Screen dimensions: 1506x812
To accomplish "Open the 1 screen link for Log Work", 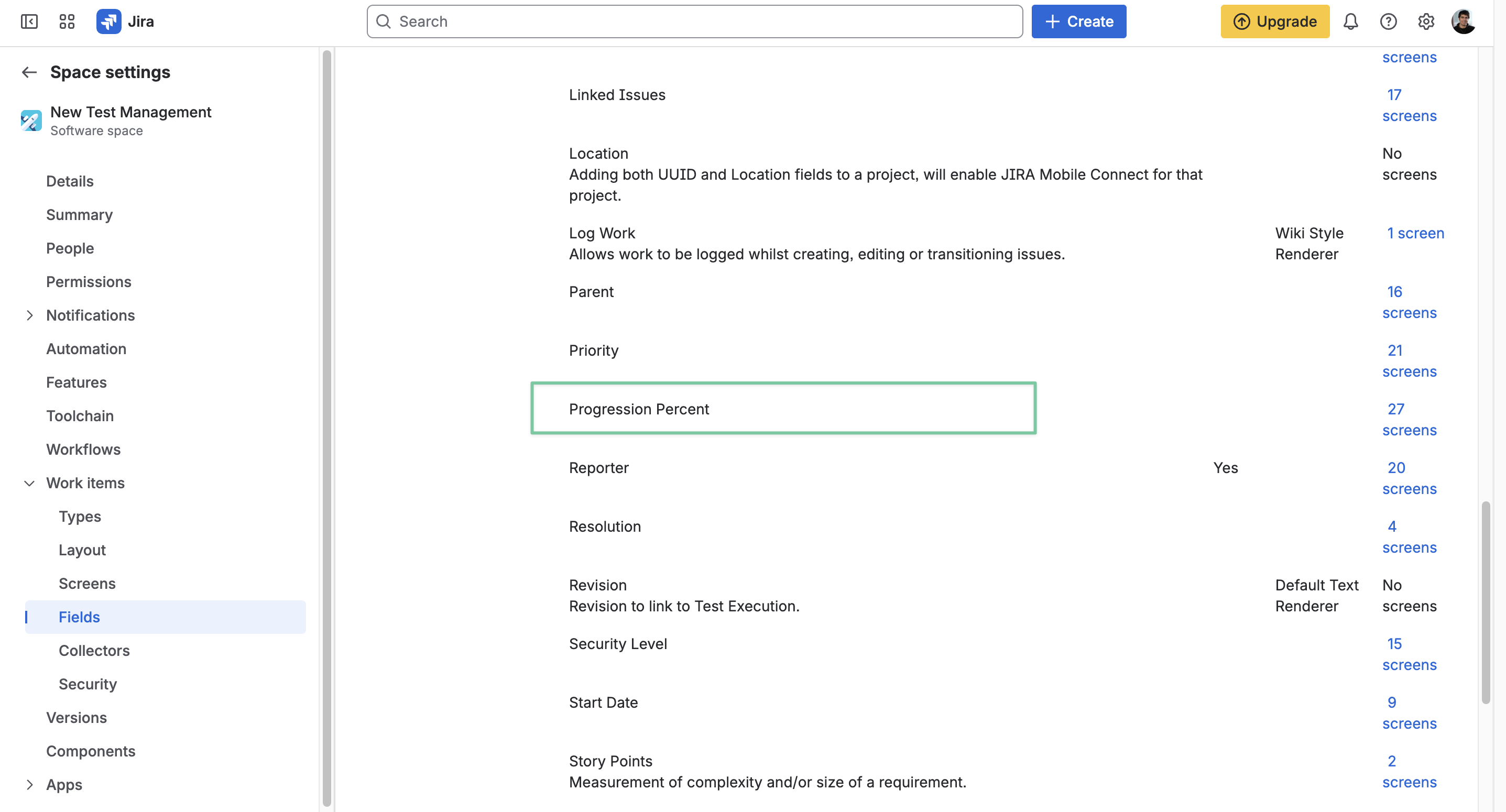I will coord(1415,233).
